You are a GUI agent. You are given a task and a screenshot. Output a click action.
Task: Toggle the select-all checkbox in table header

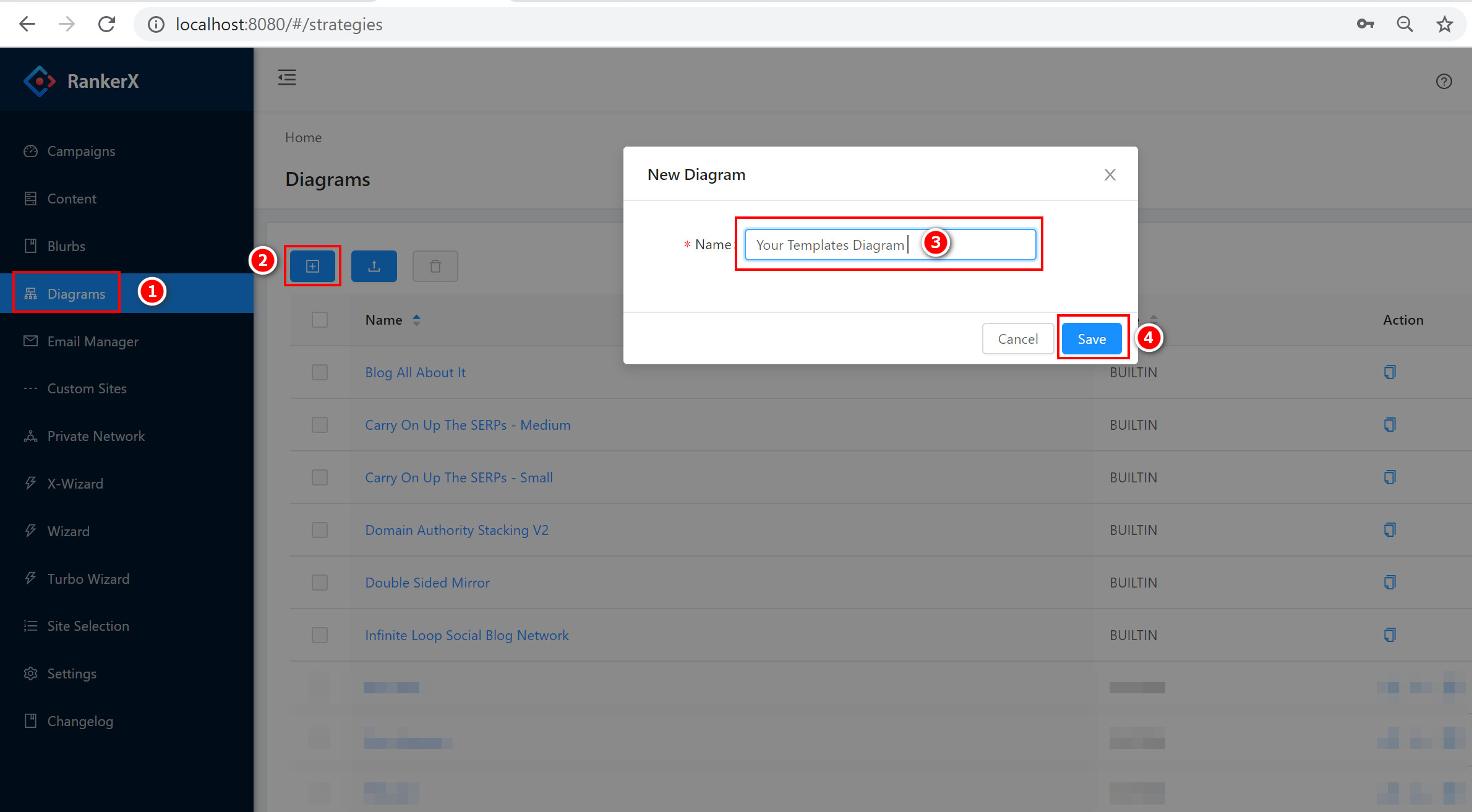click(x=320, y=320)
